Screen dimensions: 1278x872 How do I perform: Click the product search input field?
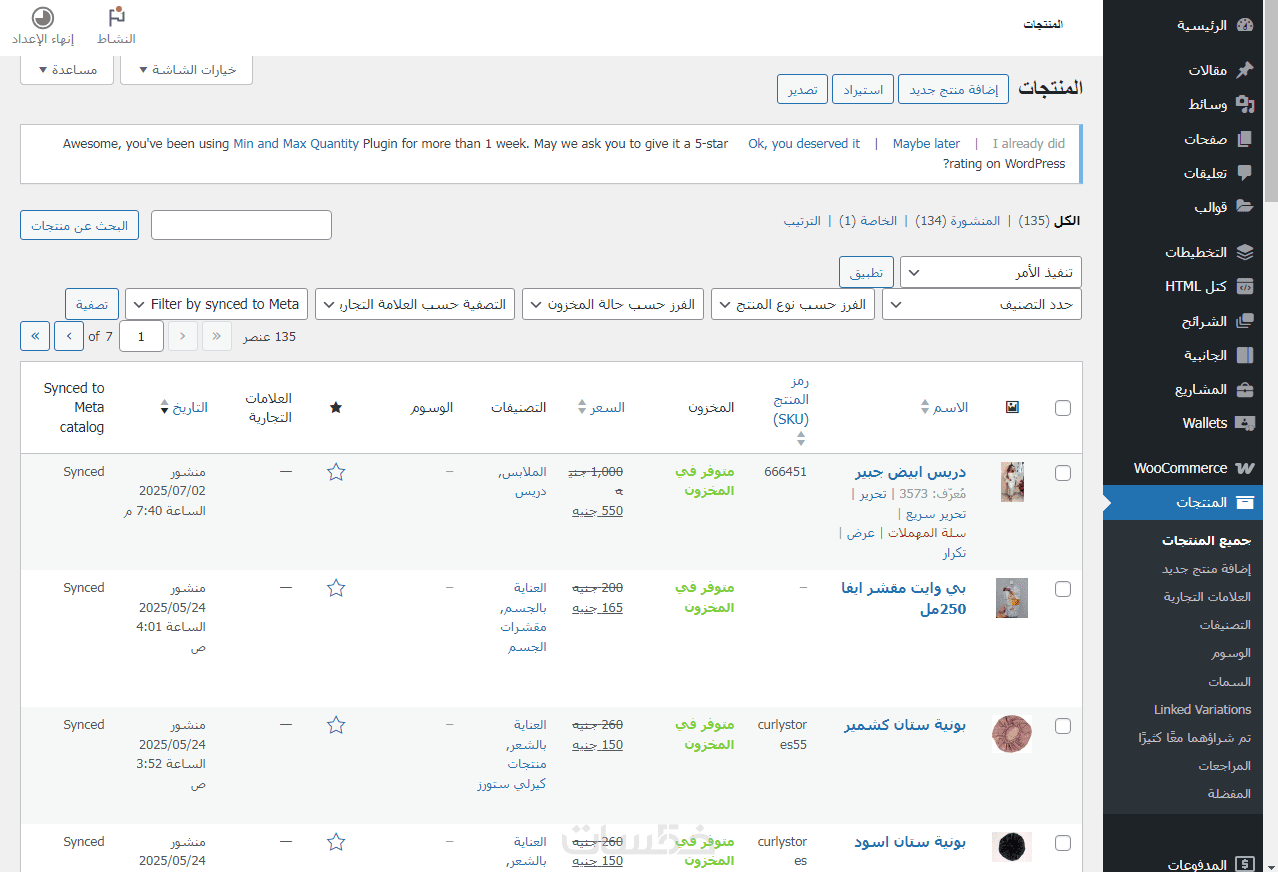(x=241, y=226)
